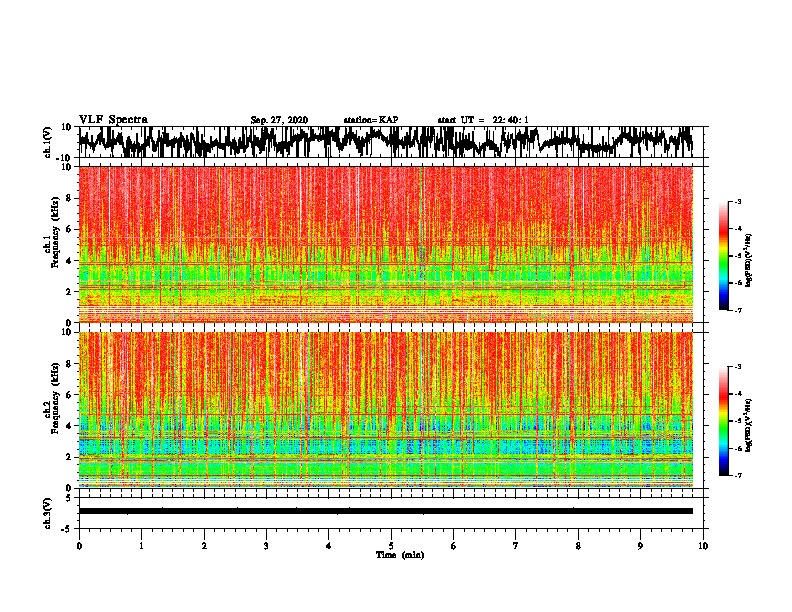
Task: Click the ch.1 voltage waveform trace
Action: tap(385, 142)
